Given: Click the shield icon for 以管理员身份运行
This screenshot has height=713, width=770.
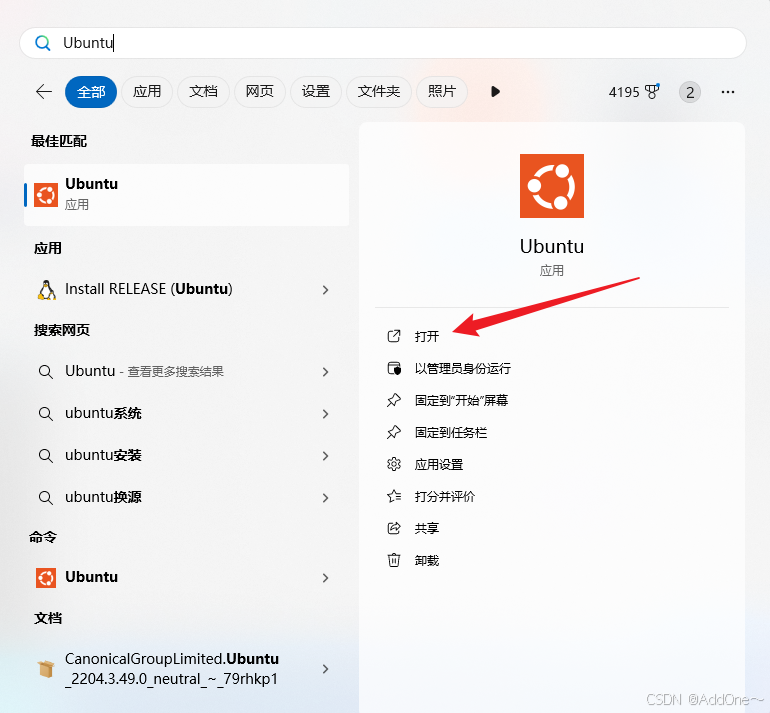Looking at the screenshot, I should point(394,368).
